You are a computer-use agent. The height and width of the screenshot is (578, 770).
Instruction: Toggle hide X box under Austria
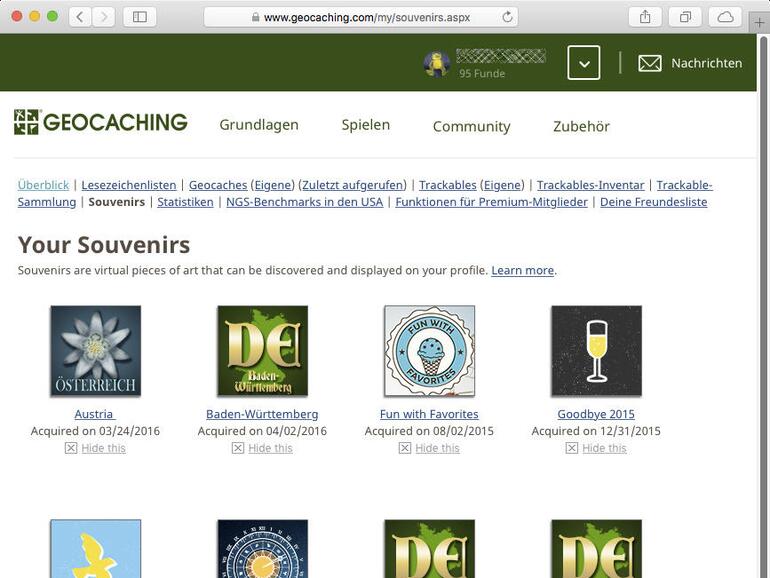[71, 448]
